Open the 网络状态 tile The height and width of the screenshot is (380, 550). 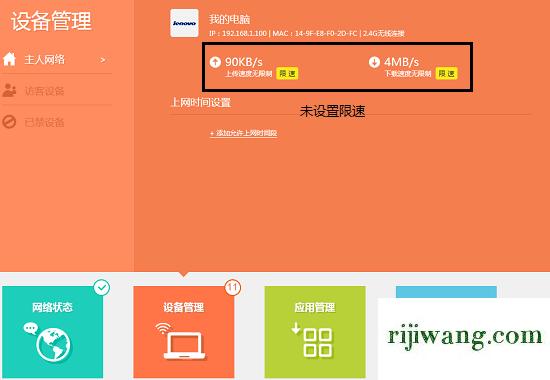tap(52, 332)
